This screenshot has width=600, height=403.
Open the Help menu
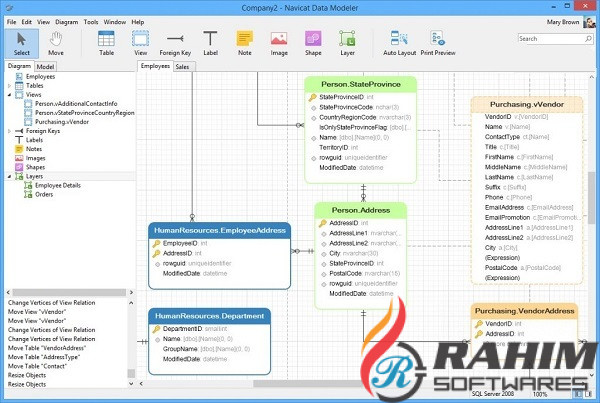click(138, 22)
